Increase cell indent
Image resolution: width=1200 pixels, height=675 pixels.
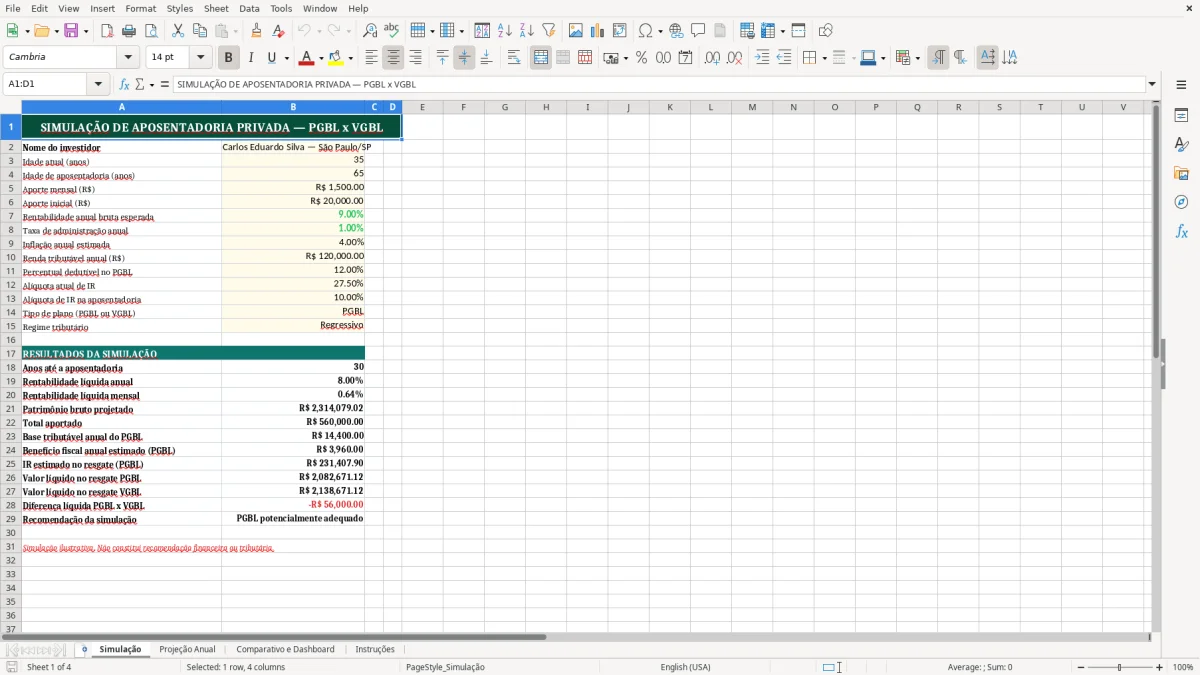coord(762,58)
